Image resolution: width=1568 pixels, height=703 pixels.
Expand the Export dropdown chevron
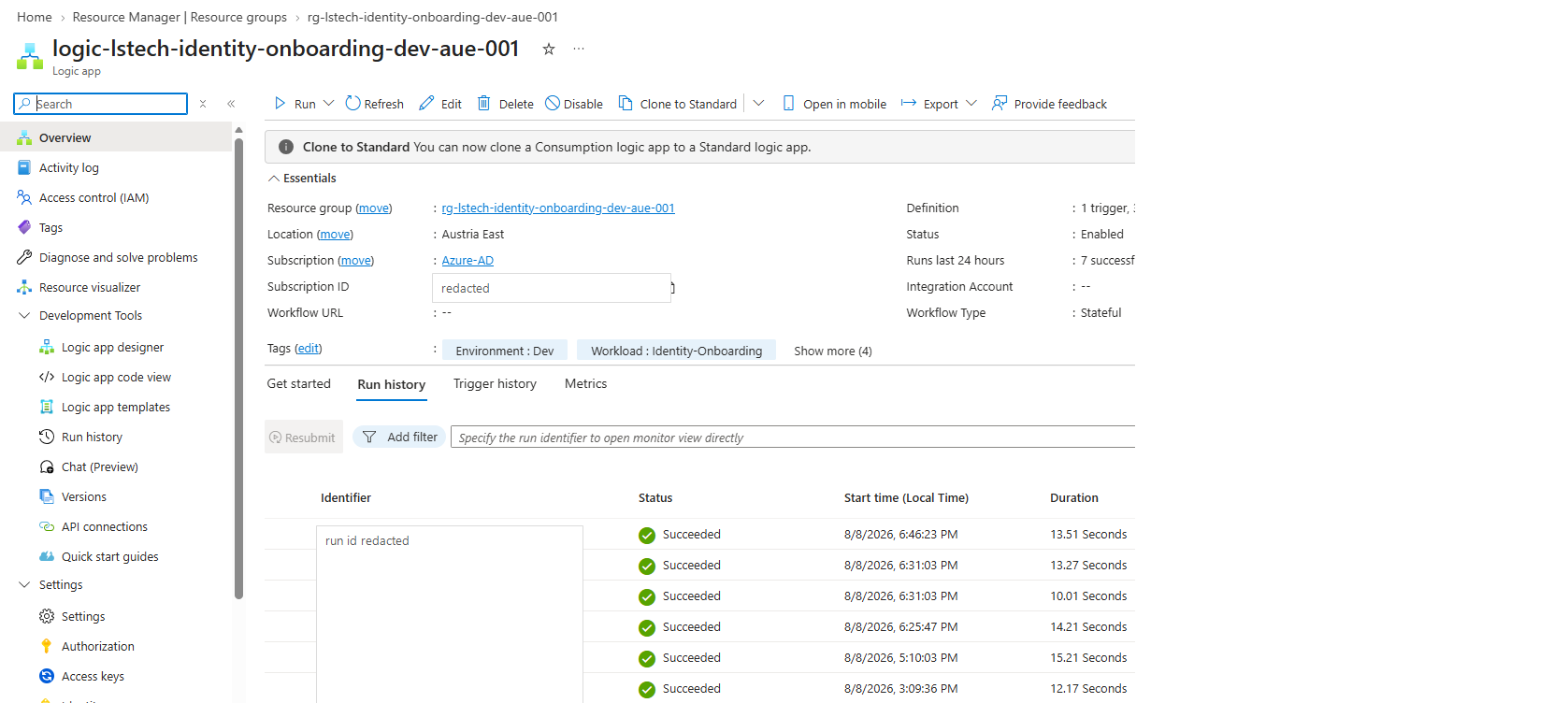(971, 103)
